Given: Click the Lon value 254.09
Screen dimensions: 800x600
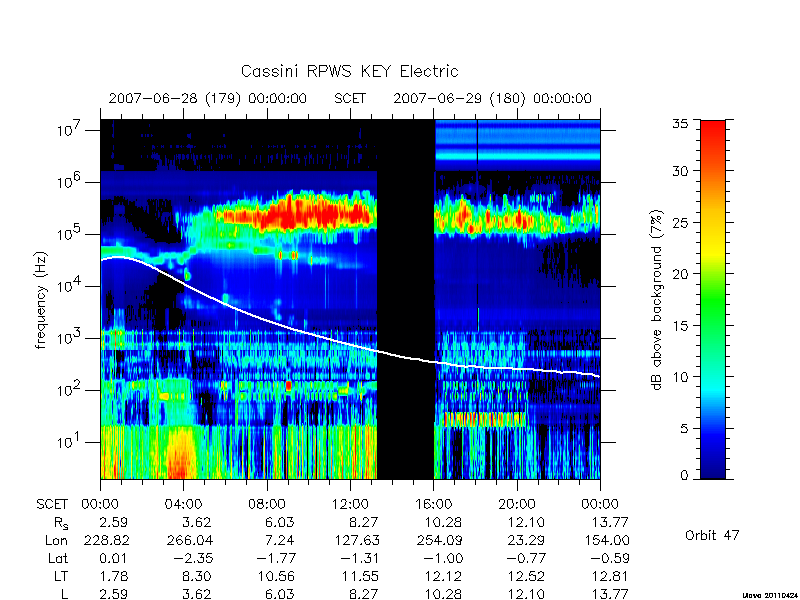Looking at the screenshot, I should tap(440, 540).
